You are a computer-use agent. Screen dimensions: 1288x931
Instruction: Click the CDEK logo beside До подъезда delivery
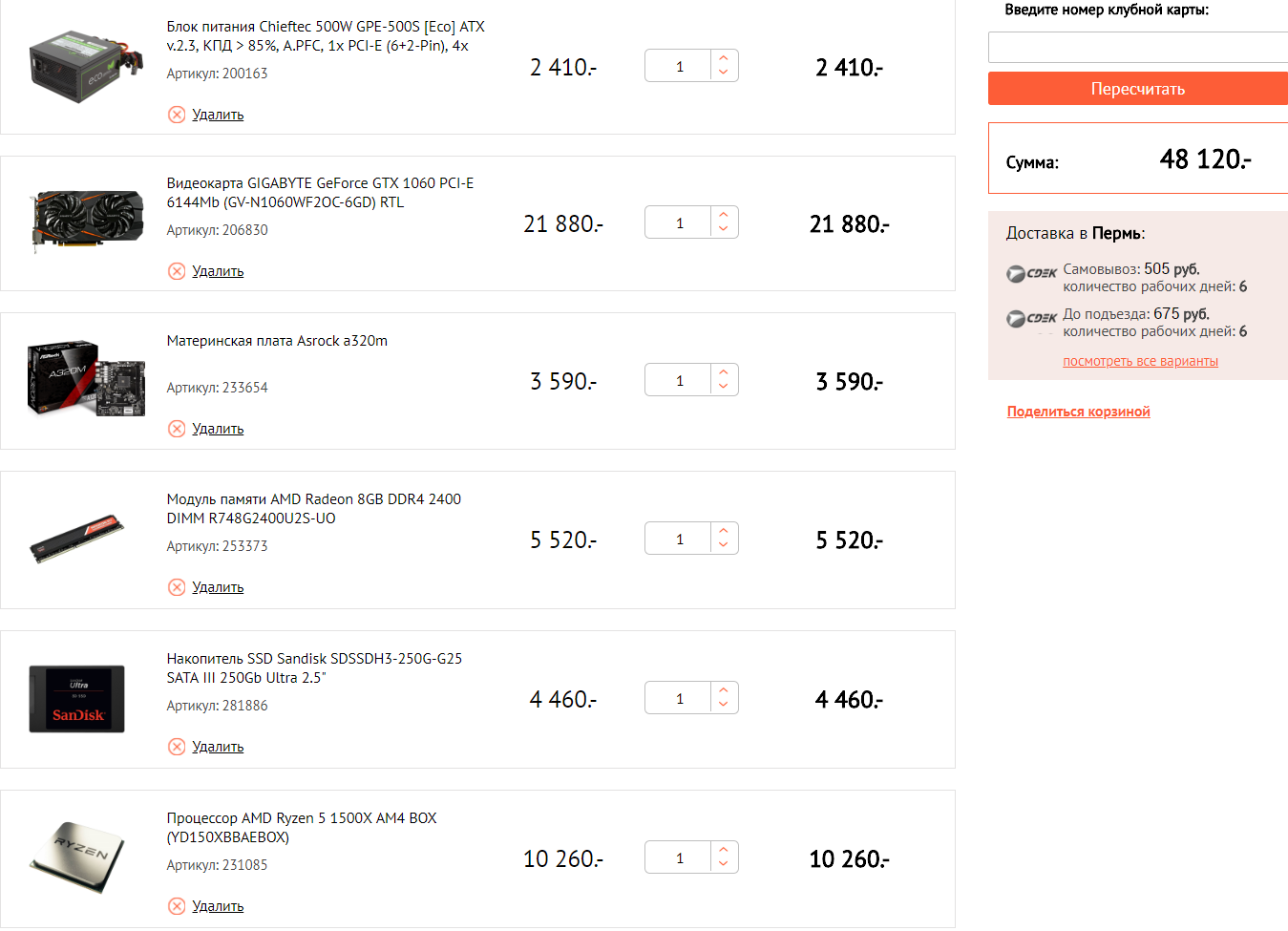pos(1031,319)
